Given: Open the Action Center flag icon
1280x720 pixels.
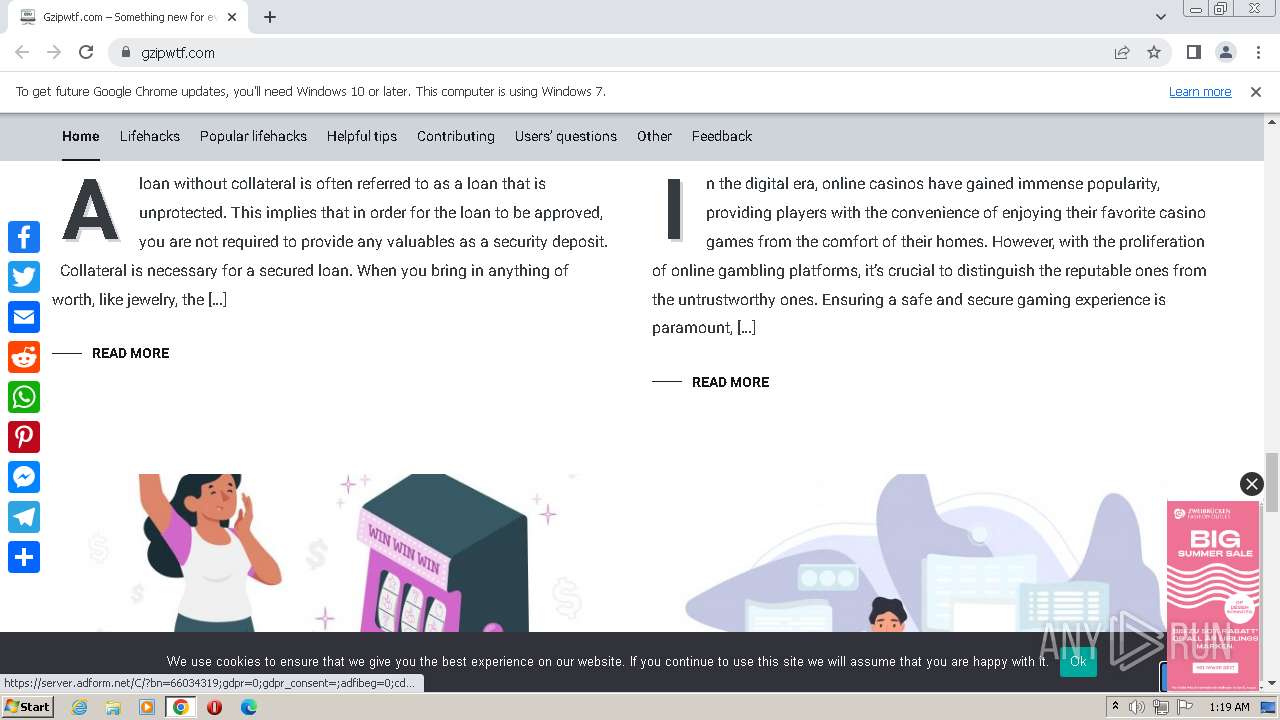Looking at the screenshot, I should [1183, 707].
